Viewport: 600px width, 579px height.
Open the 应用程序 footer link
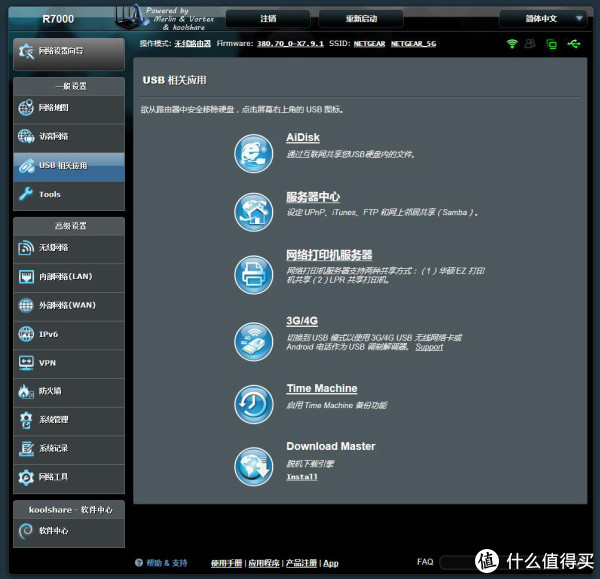[264, 563]
